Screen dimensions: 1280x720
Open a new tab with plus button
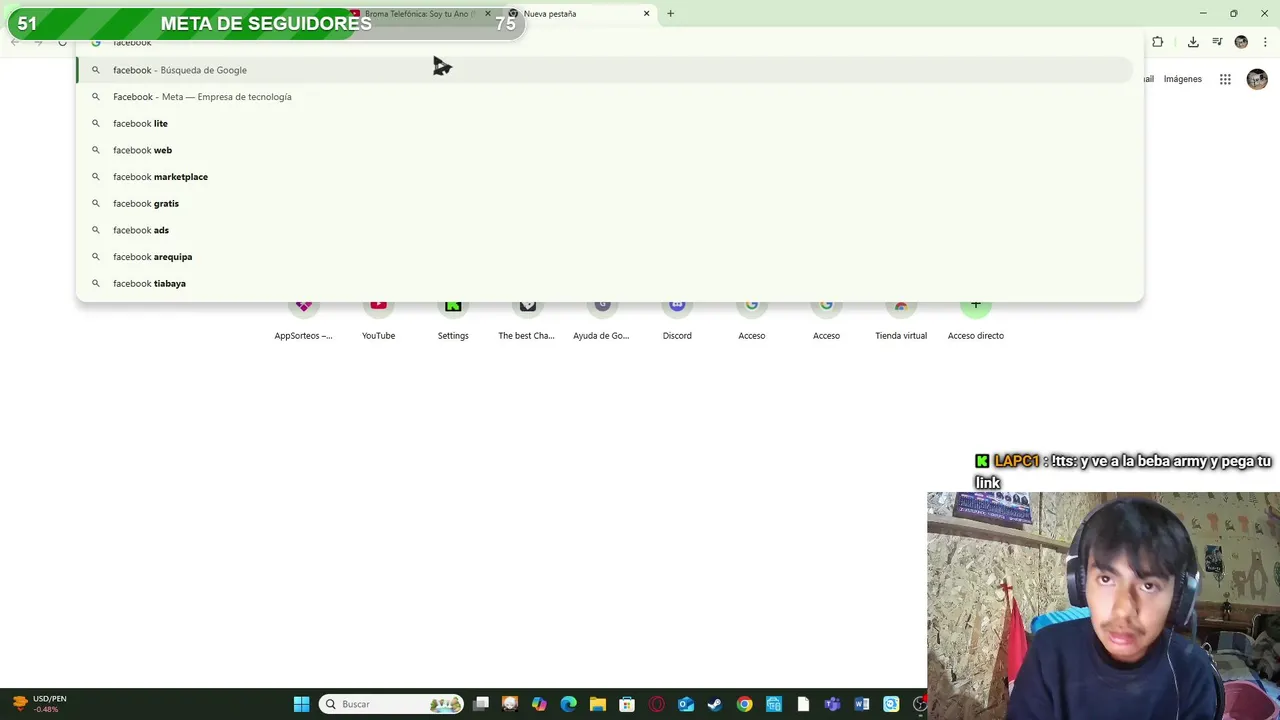[x=671, y=14]
